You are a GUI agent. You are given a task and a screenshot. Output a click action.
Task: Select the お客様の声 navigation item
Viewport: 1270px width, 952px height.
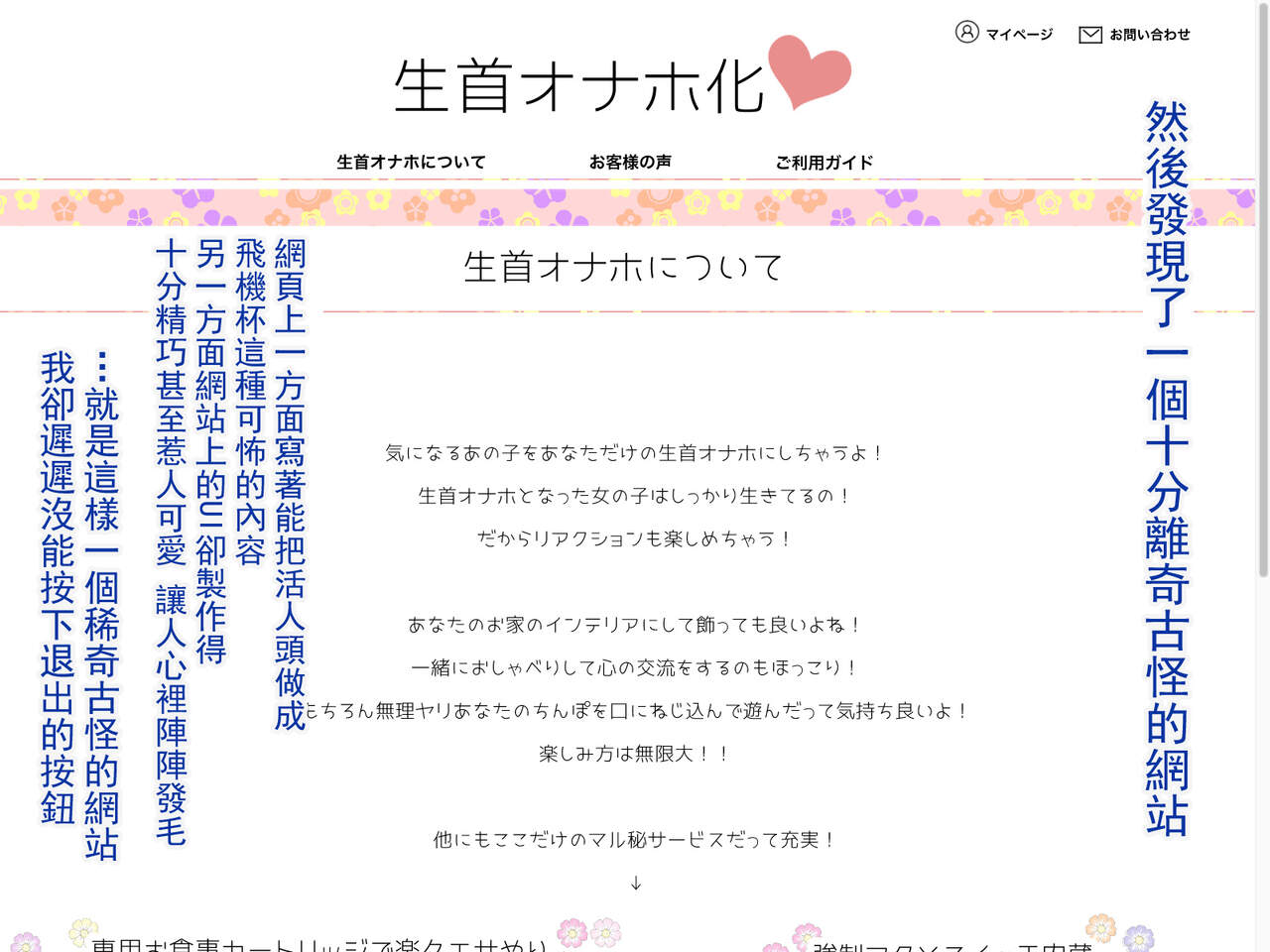tap(630, 162)
